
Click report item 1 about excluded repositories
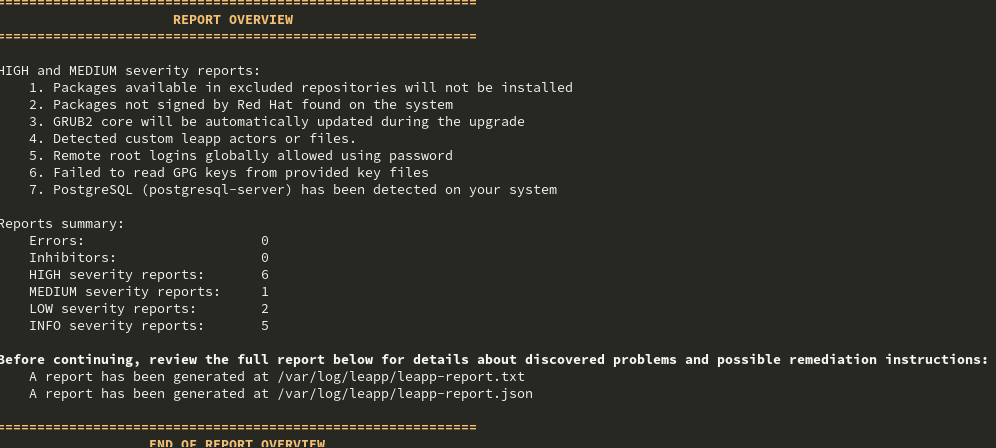pos(300,88)
